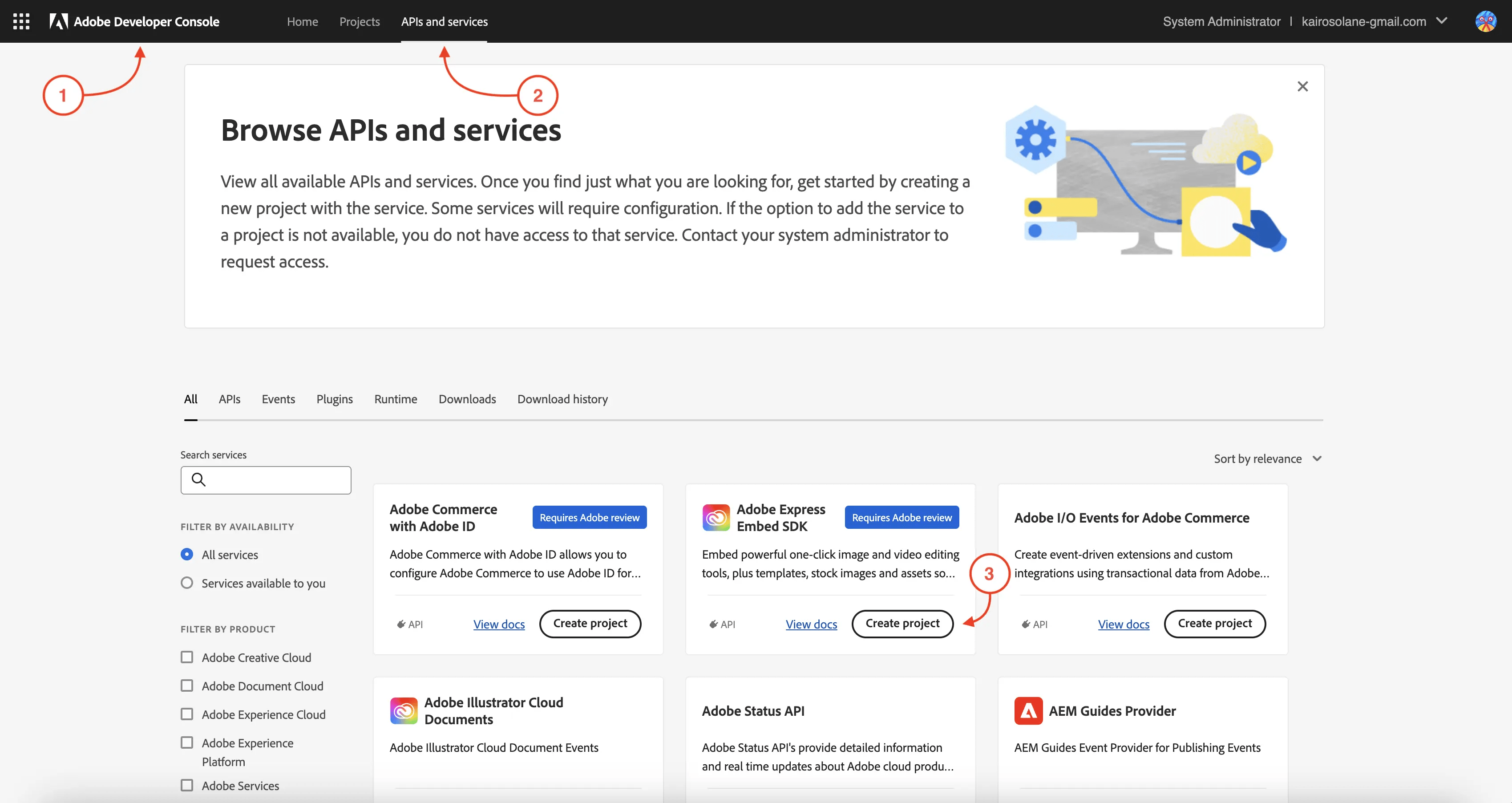Switch to the Download history tab

point(562,399)
